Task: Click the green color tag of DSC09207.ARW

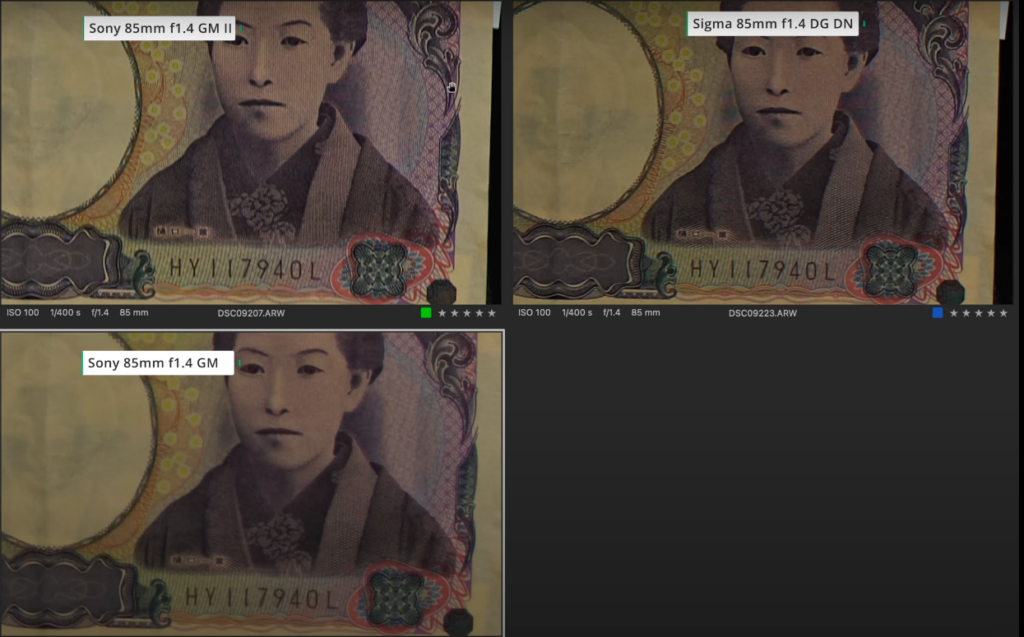Action: 426,313
